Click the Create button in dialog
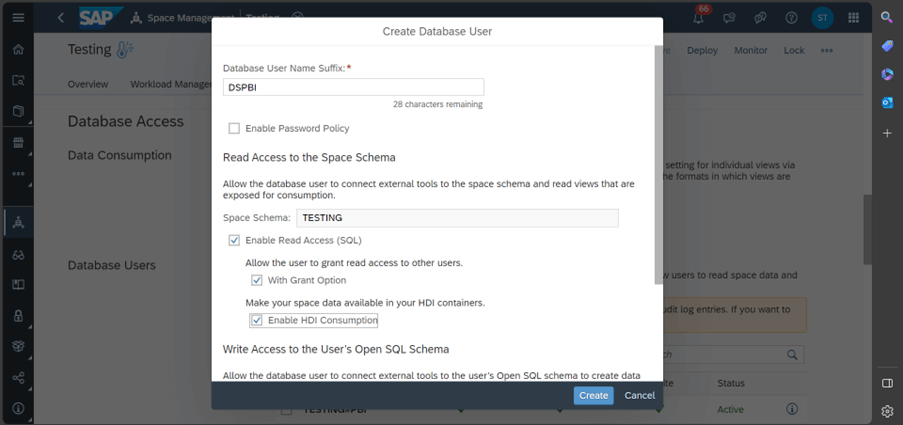The height and width of the screenshot is (425, 903). point(593,396)
